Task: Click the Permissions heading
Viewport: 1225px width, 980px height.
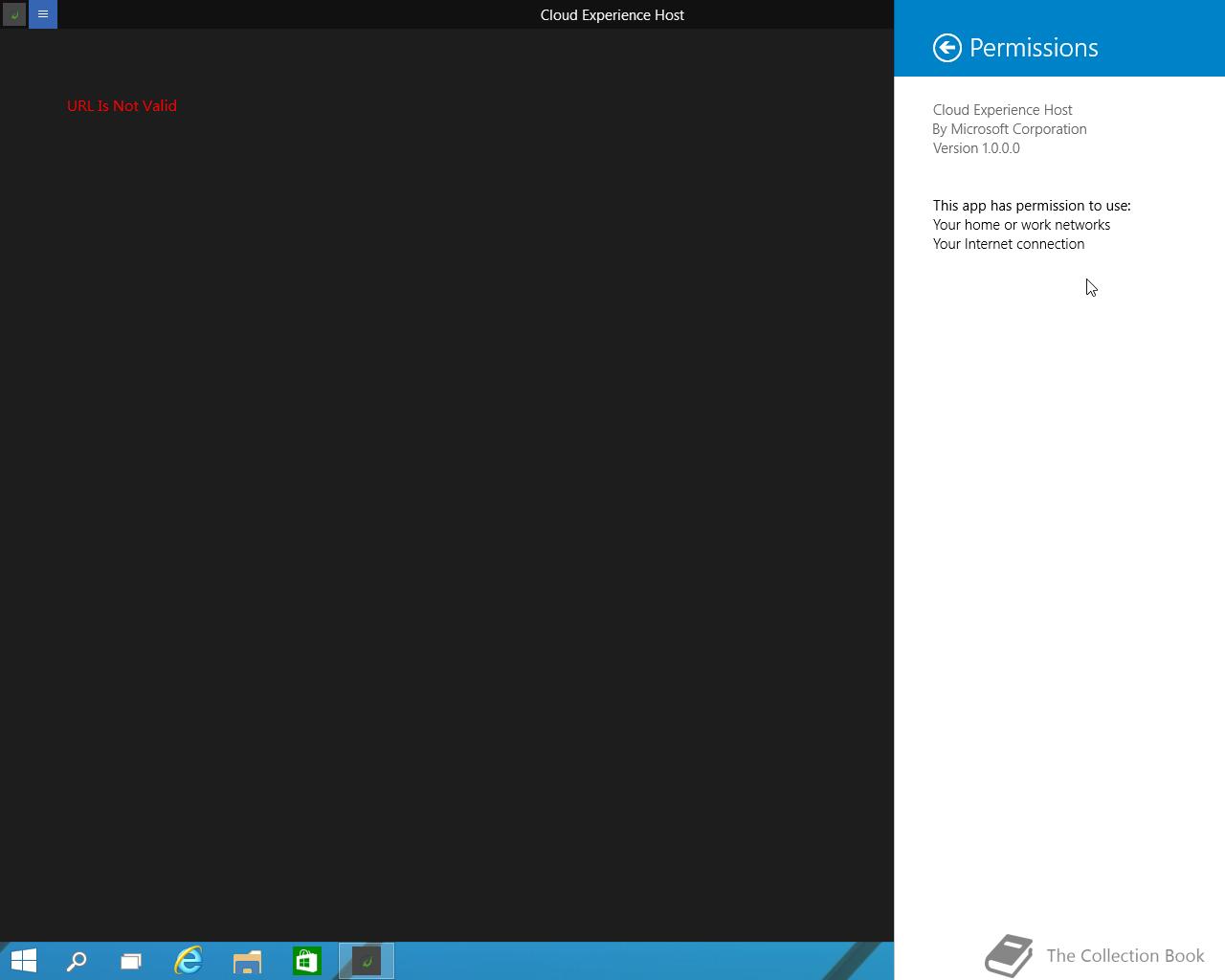Action: tap(1034, 48)
